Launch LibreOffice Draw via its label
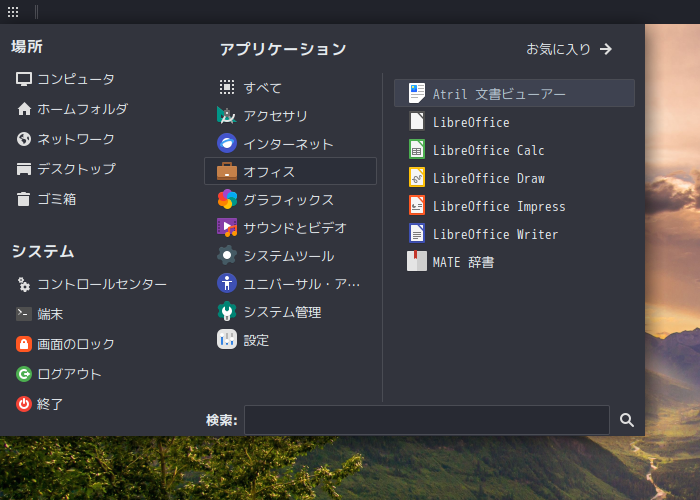This screenshot has width=700, height=500. pos(488,178)
